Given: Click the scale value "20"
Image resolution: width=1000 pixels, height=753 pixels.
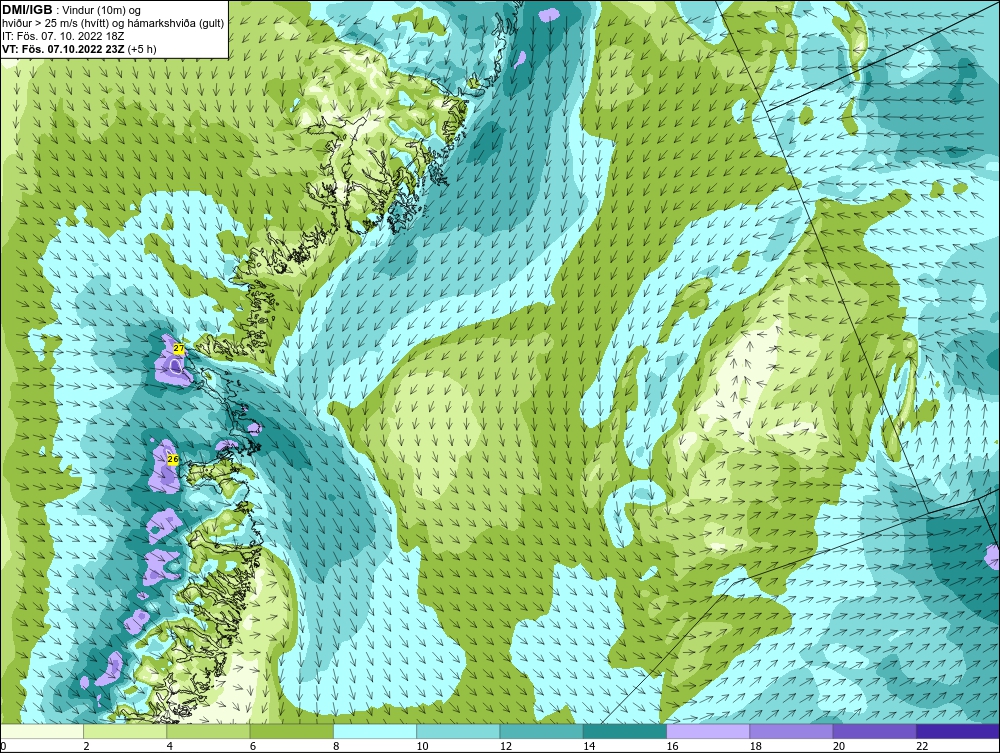Looking at the screenshot, I should pyautogui.click(x=839, y=747).
